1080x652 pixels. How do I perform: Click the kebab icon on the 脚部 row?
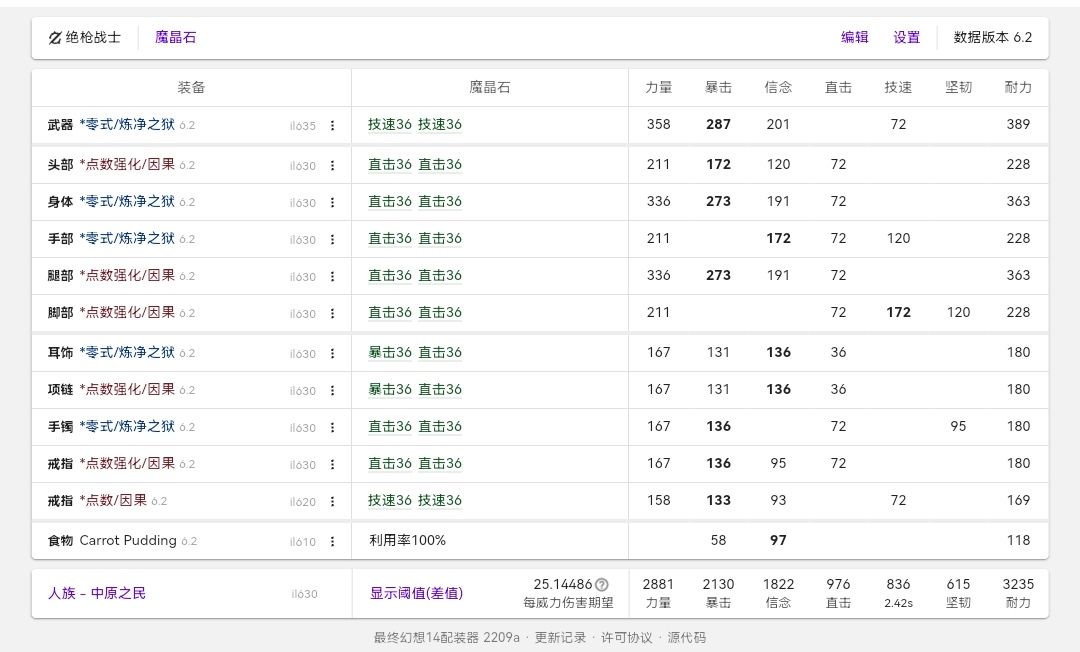[x=333, y=311]
